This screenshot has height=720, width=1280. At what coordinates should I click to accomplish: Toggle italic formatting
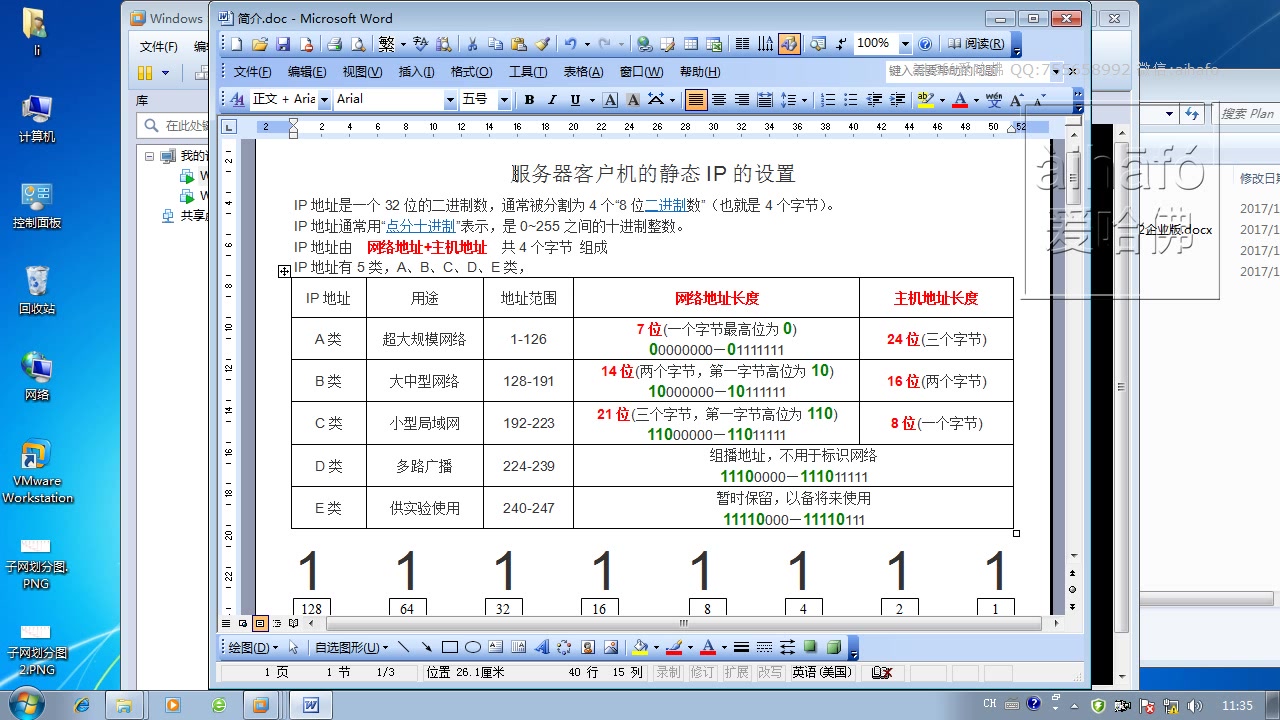tap(551, 100)
